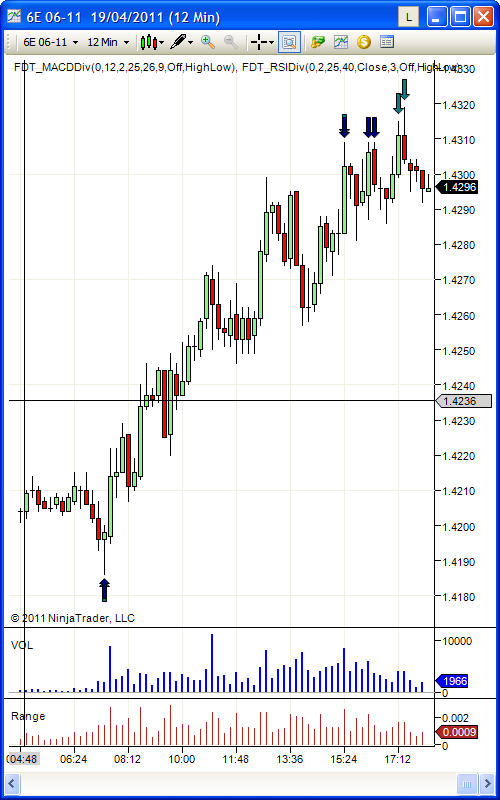Minimize the chart window

(x=437, y=17)
